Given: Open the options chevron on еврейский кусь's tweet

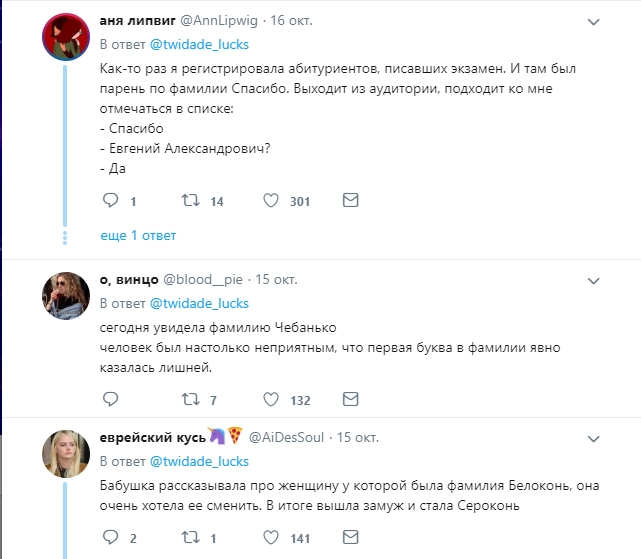Looking at the screenshot, I should pos(594,437).
